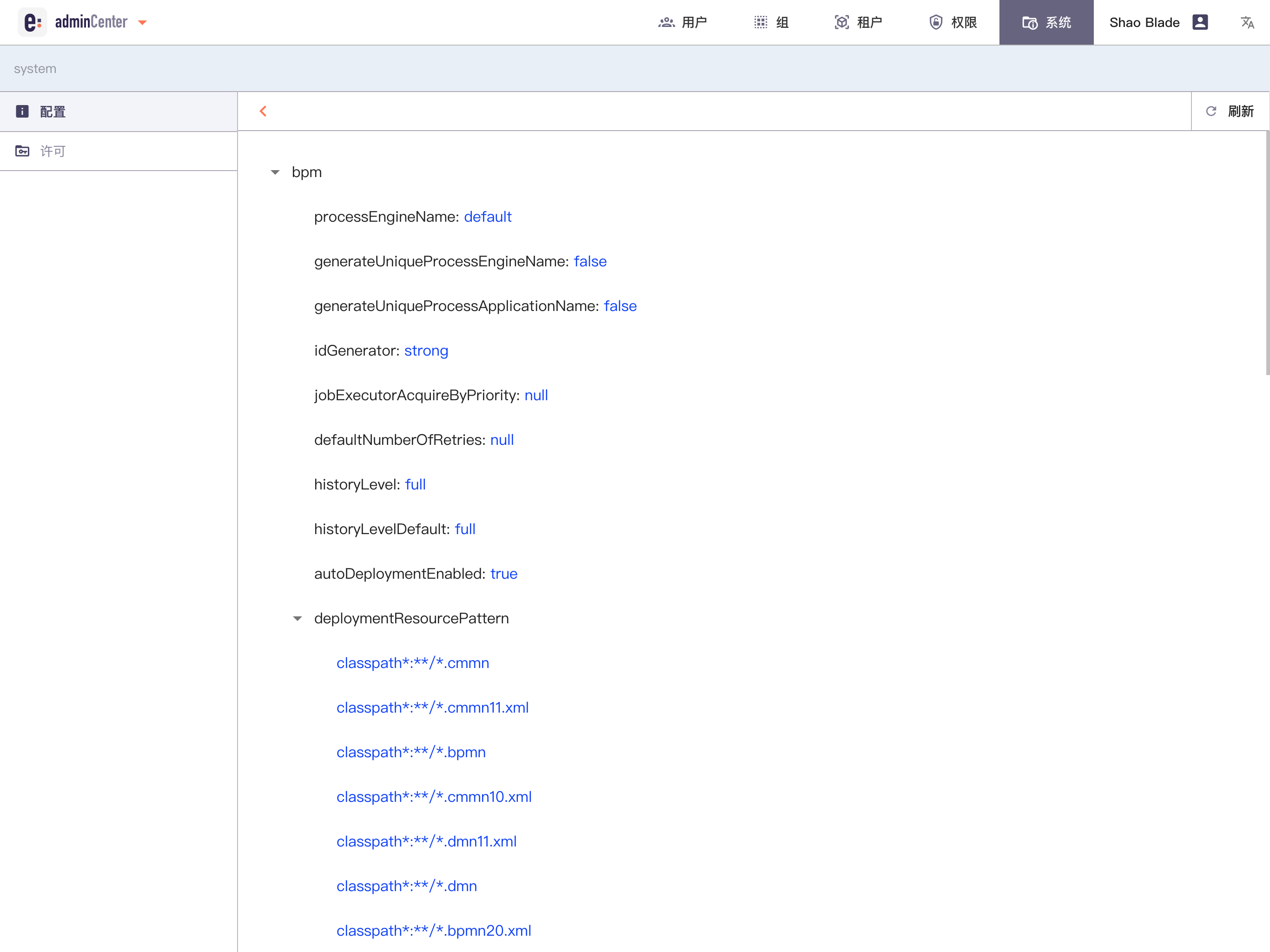Open the system (系统) tab

(x=1045, y=22)
